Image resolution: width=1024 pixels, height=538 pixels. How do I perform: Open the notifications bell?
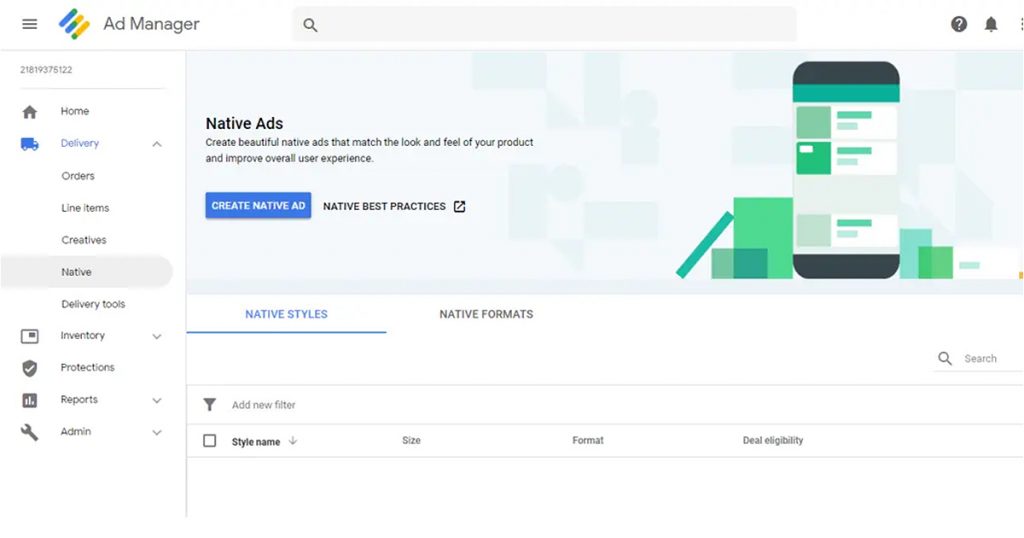(991, 24)
